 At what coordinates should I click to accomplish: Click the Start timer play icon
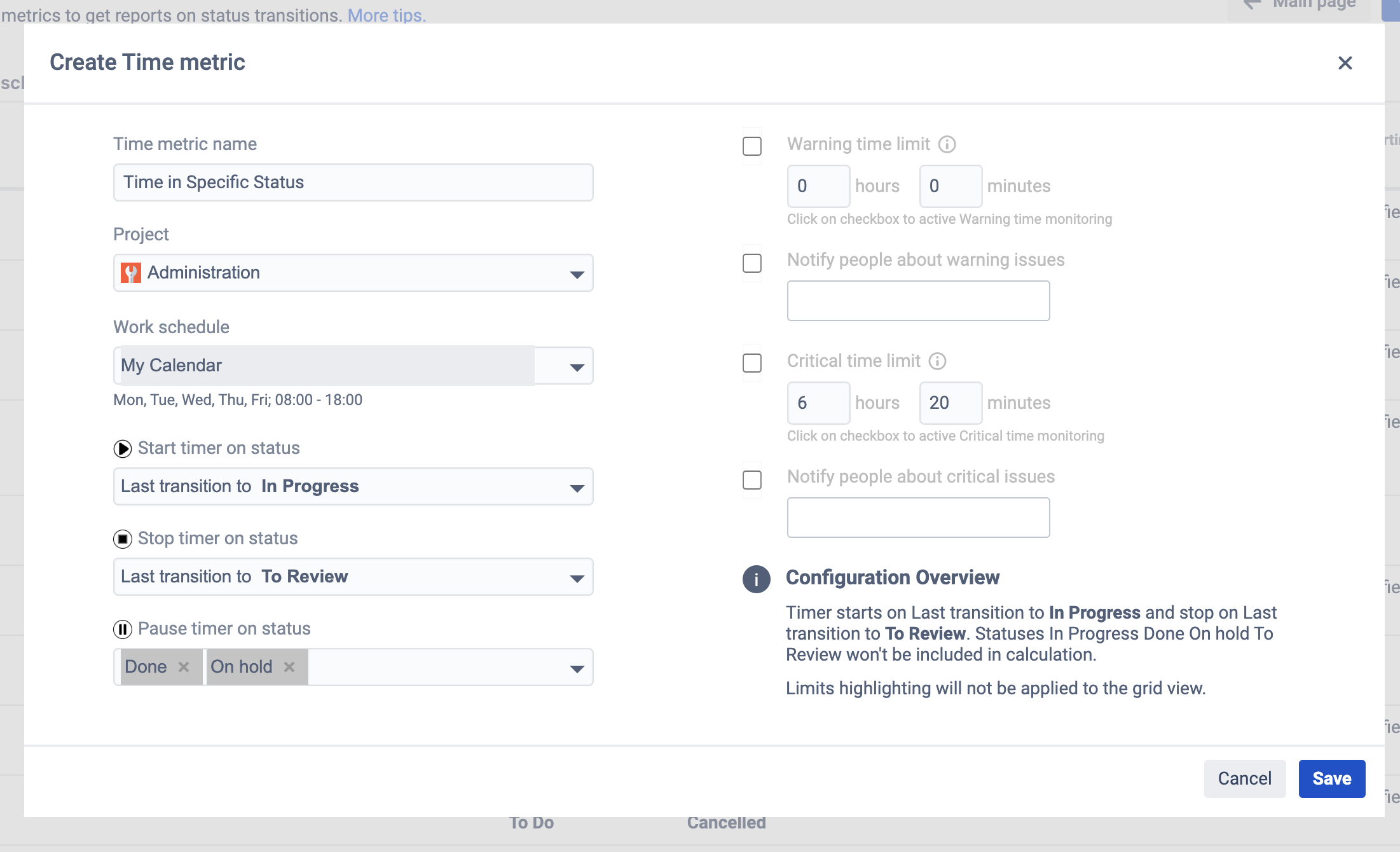coord(123,449)
